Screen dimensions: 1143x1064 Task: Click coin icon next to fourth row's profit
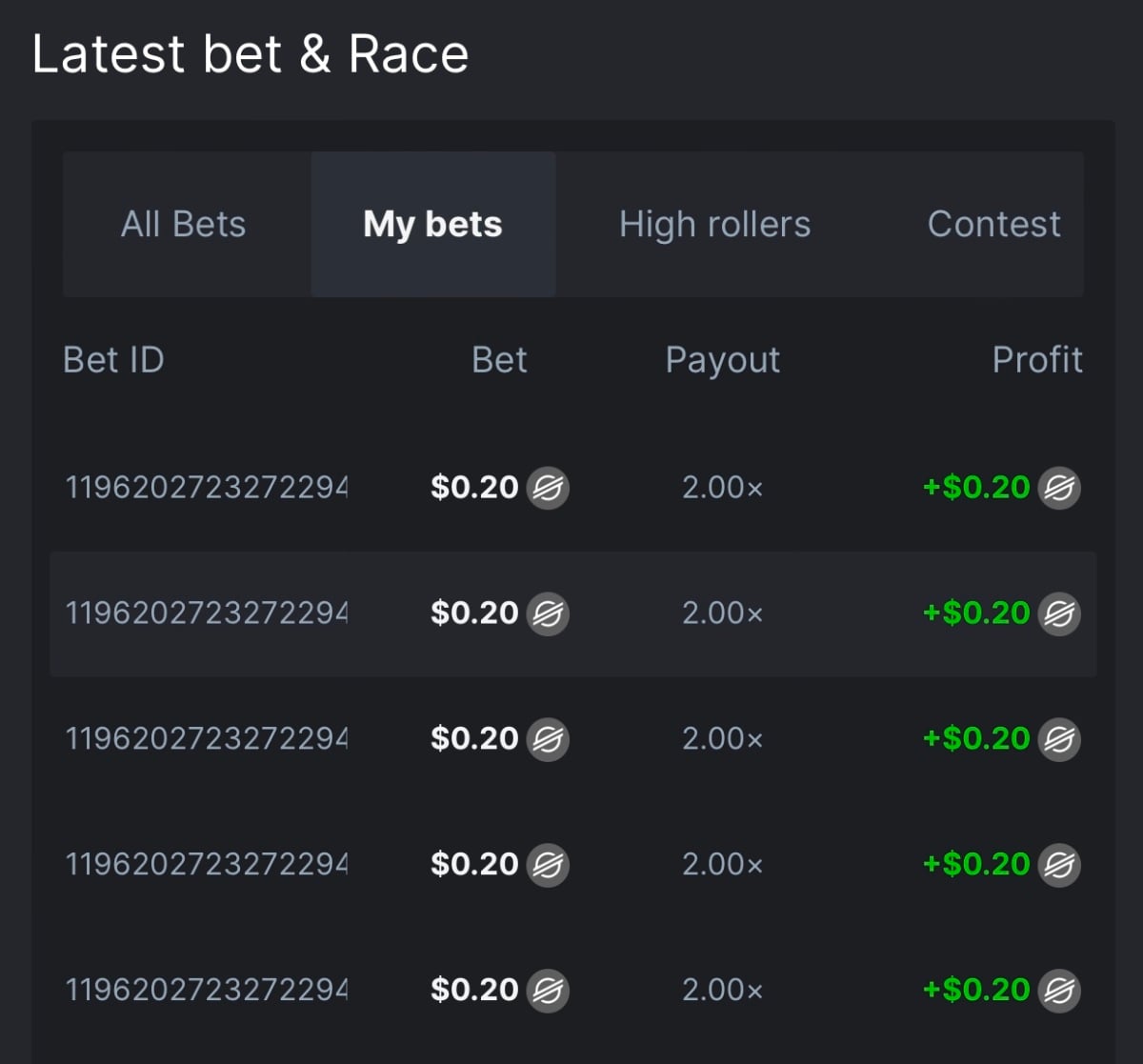pyautogui.click(x=1058, y=865)
